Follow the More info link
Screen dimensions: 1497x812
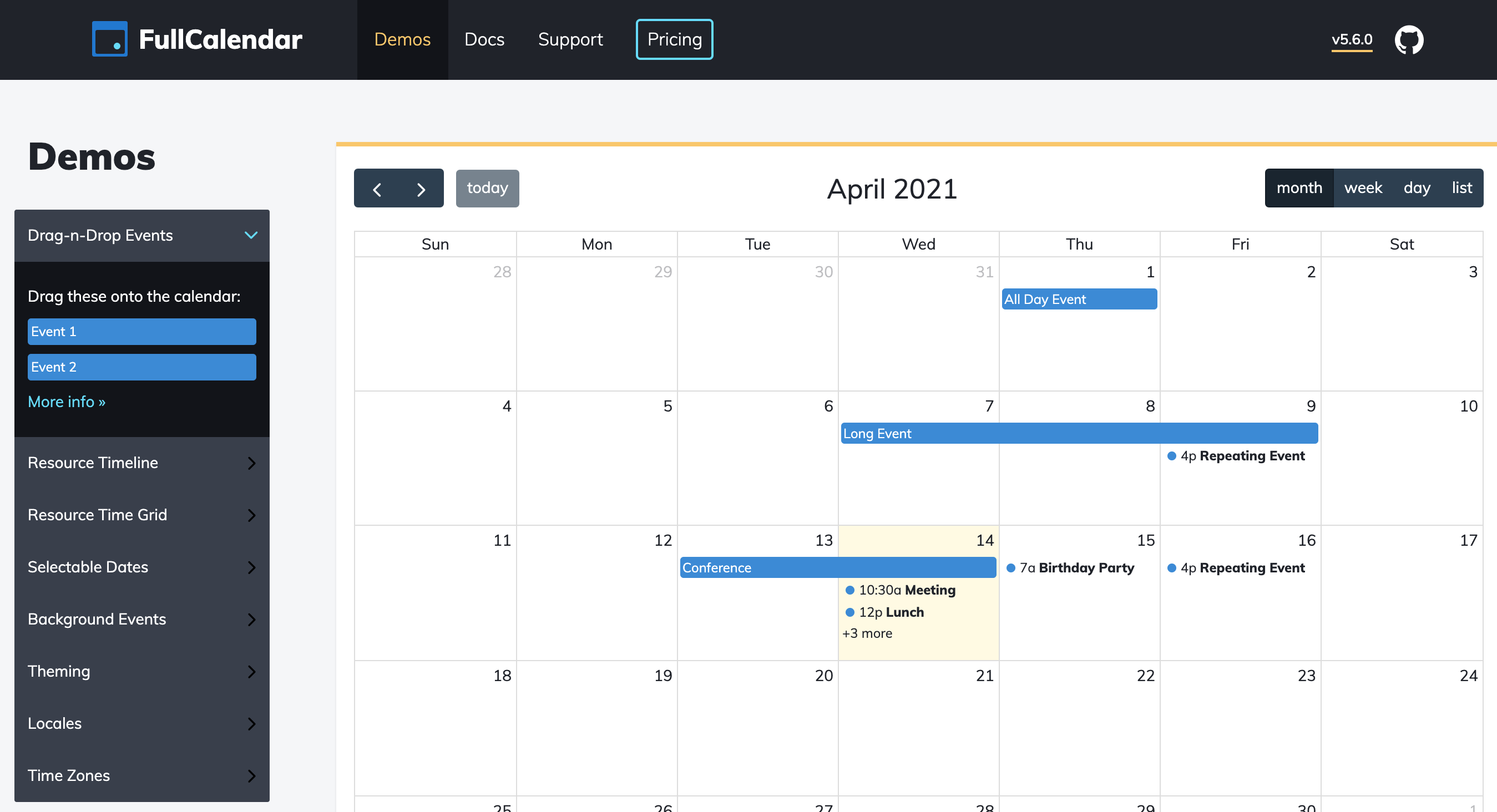pos(66,402)
